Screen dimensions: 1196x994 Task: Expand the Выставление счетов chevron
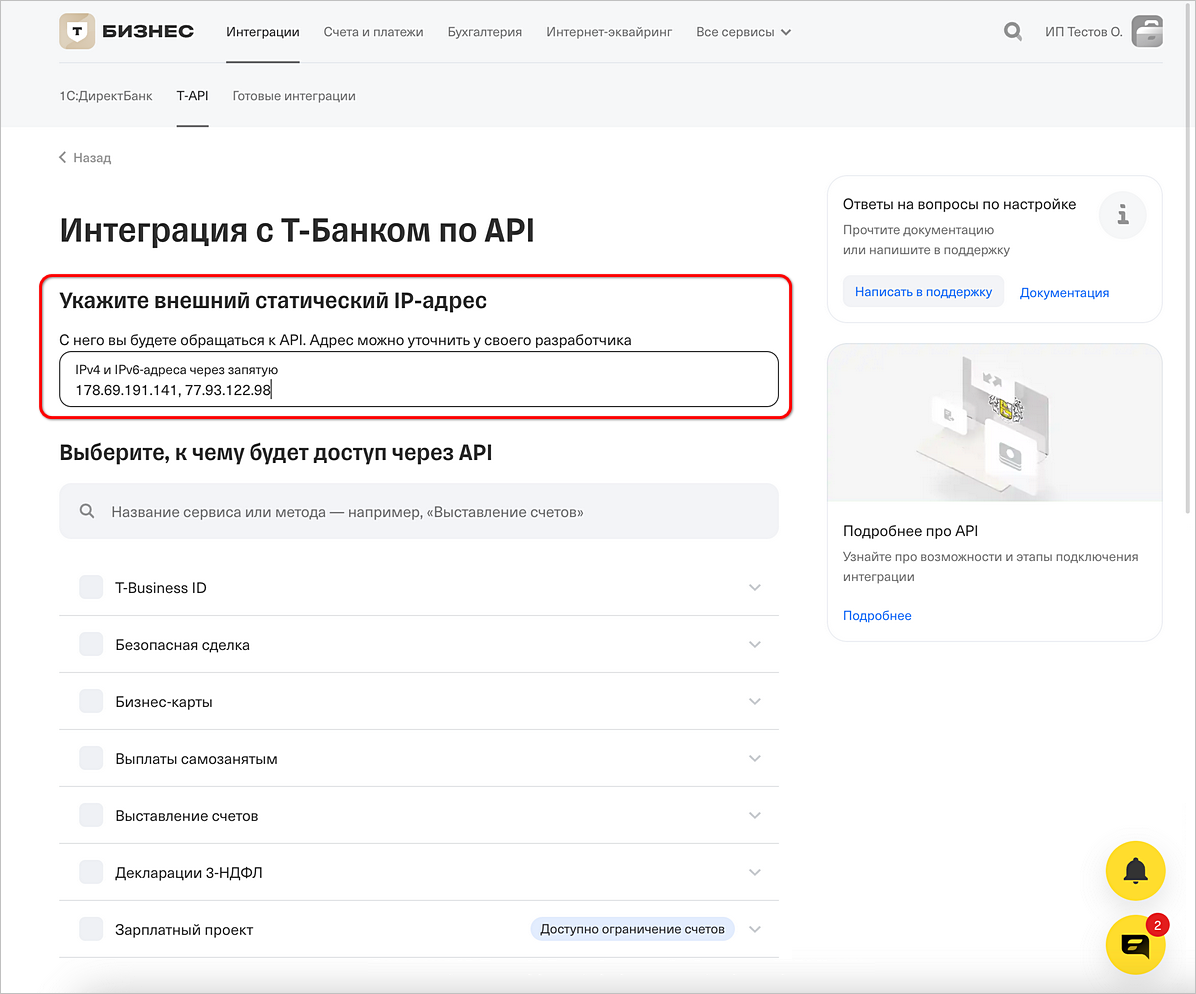754,815
